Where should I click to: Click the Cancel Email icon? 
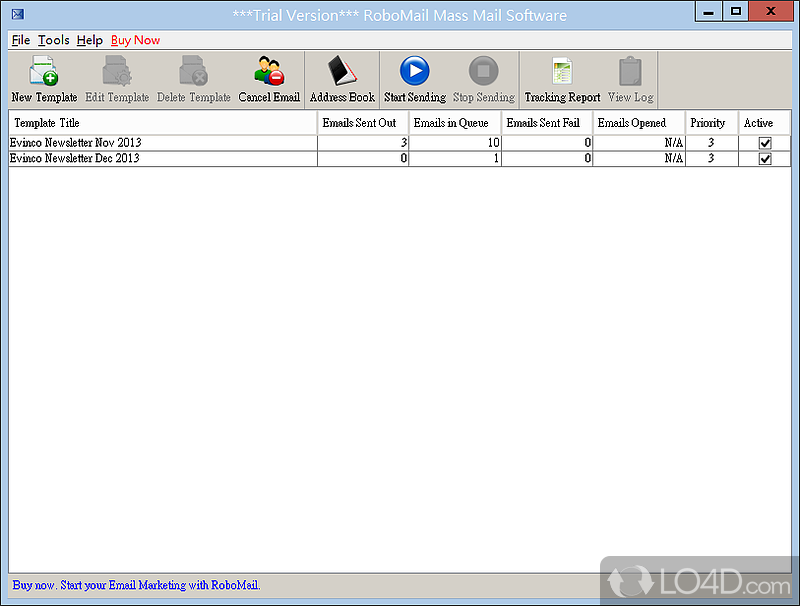[x=268, y=72]
